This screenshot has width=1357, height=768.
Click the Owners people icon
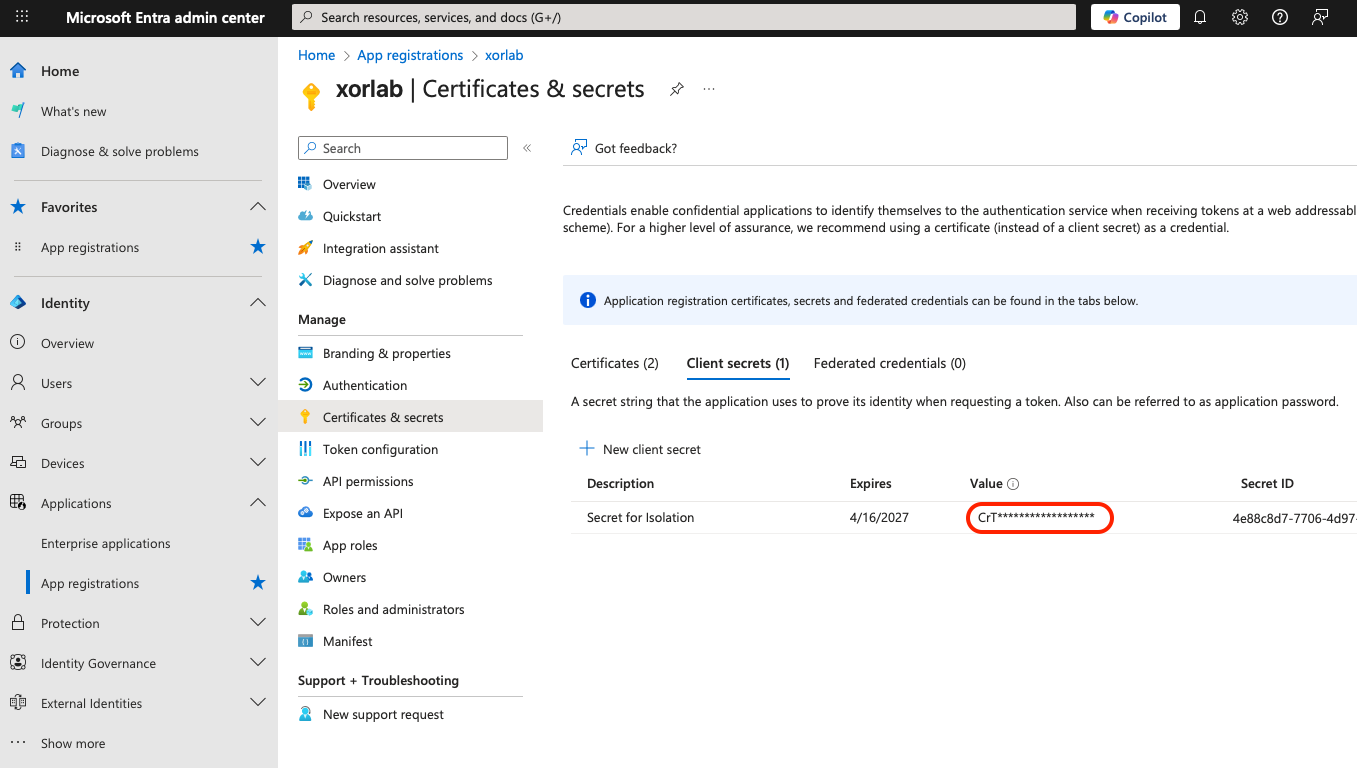[x=306, y=577]
